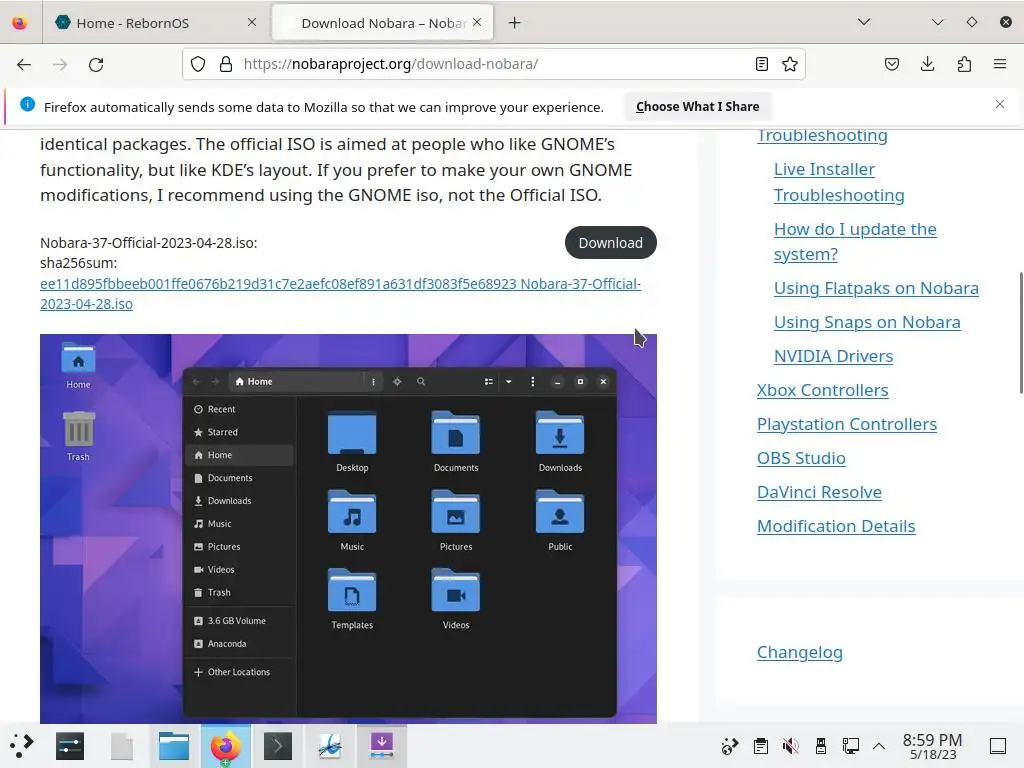Click the Nobara desktop screenshot image
This screenshot has width=1024, height=768.
[x=348, y=529]
